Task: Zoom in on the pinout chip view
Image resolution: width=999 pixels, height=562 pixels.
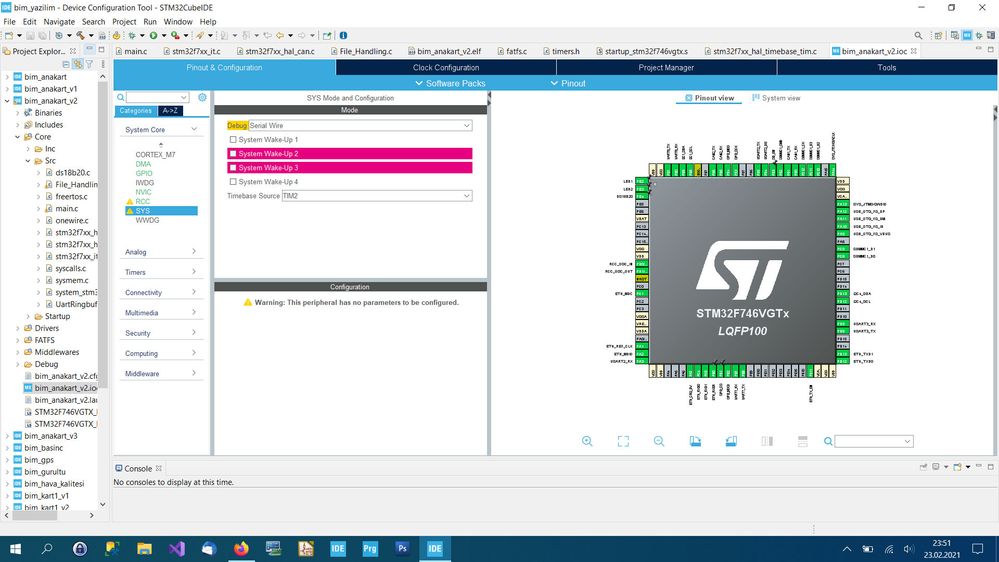Action: (x=587, y=441)
